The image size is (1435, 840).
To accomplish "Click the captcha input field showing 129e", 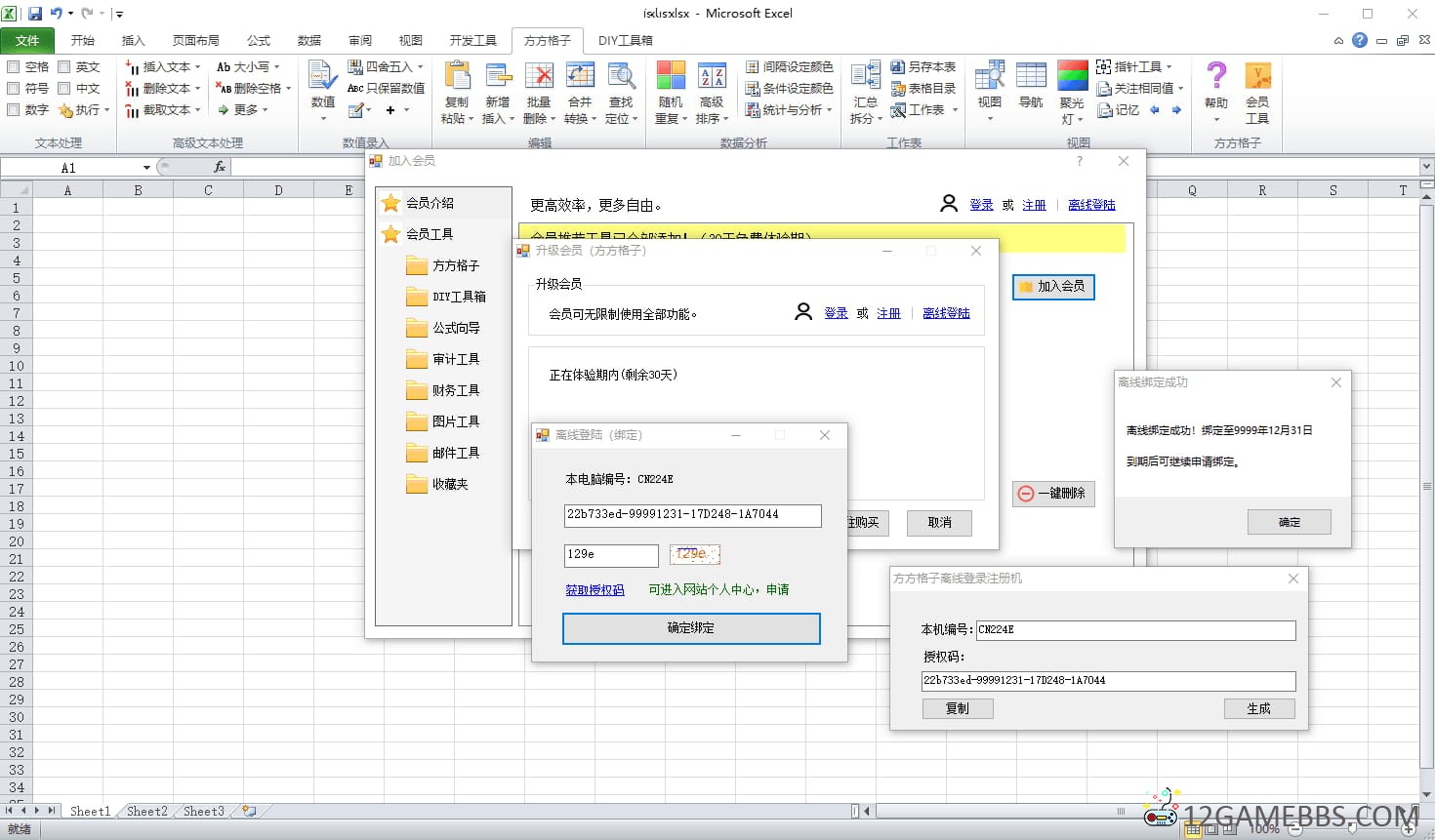I will (x=611, y=555).
